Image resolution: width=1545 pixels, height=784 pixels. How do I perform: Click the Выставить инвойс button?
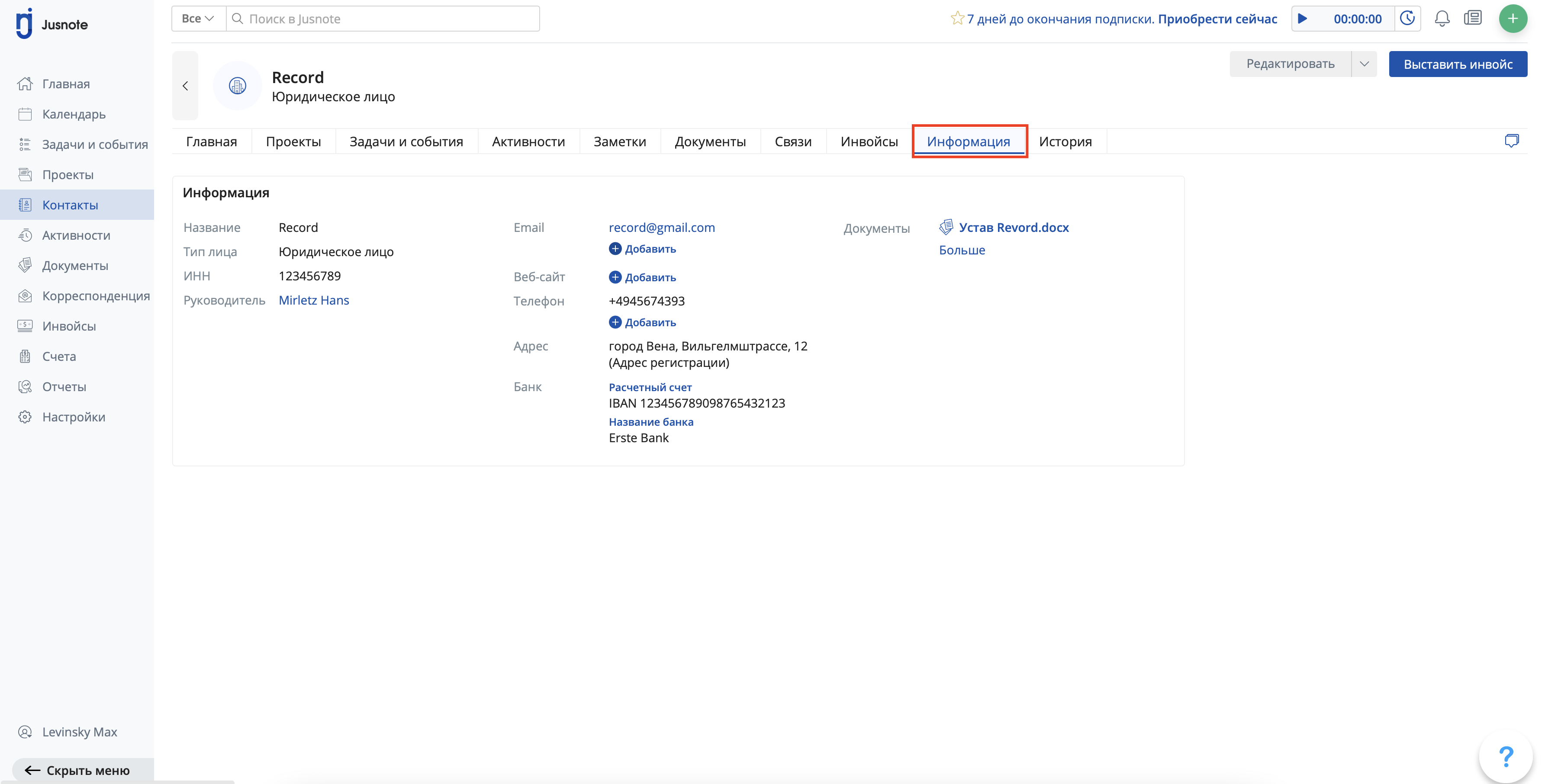coord(1458,64)
